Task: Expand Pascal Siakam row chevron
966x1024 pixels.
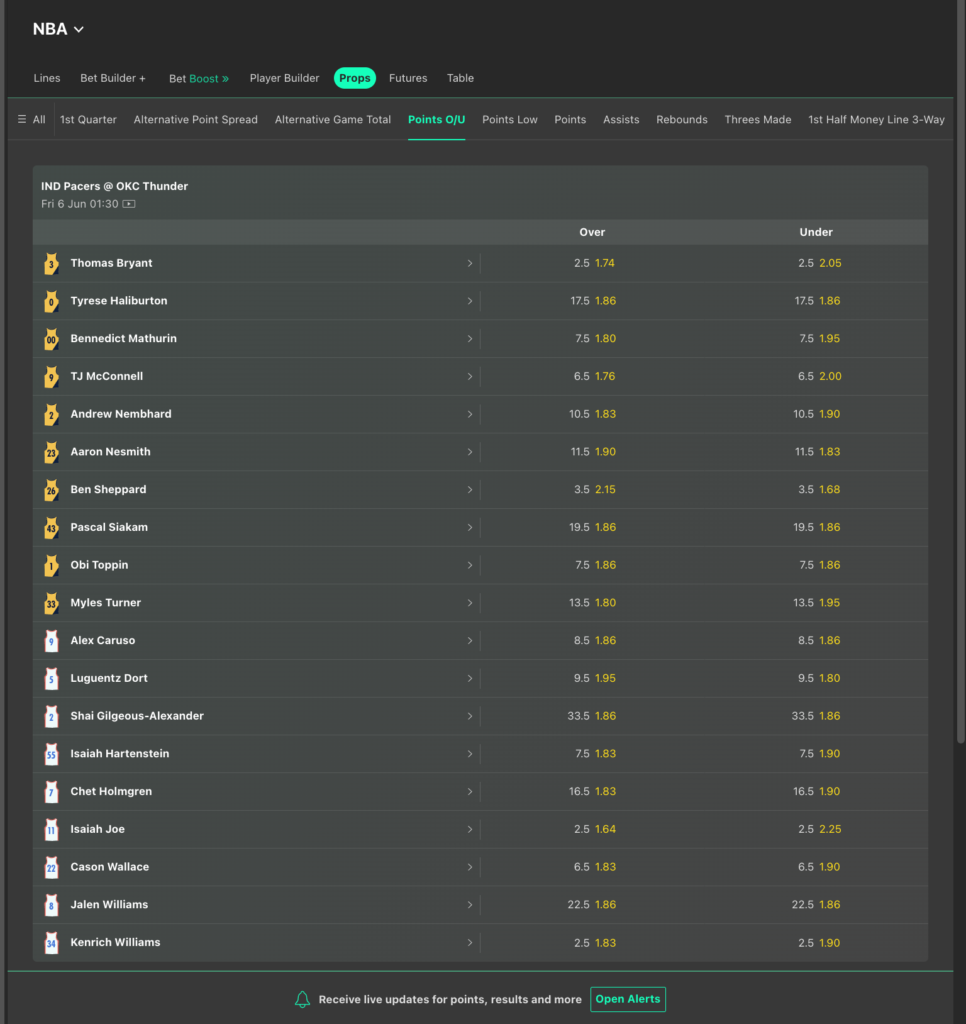Action: pyautogui.click(x=470, y=527)
